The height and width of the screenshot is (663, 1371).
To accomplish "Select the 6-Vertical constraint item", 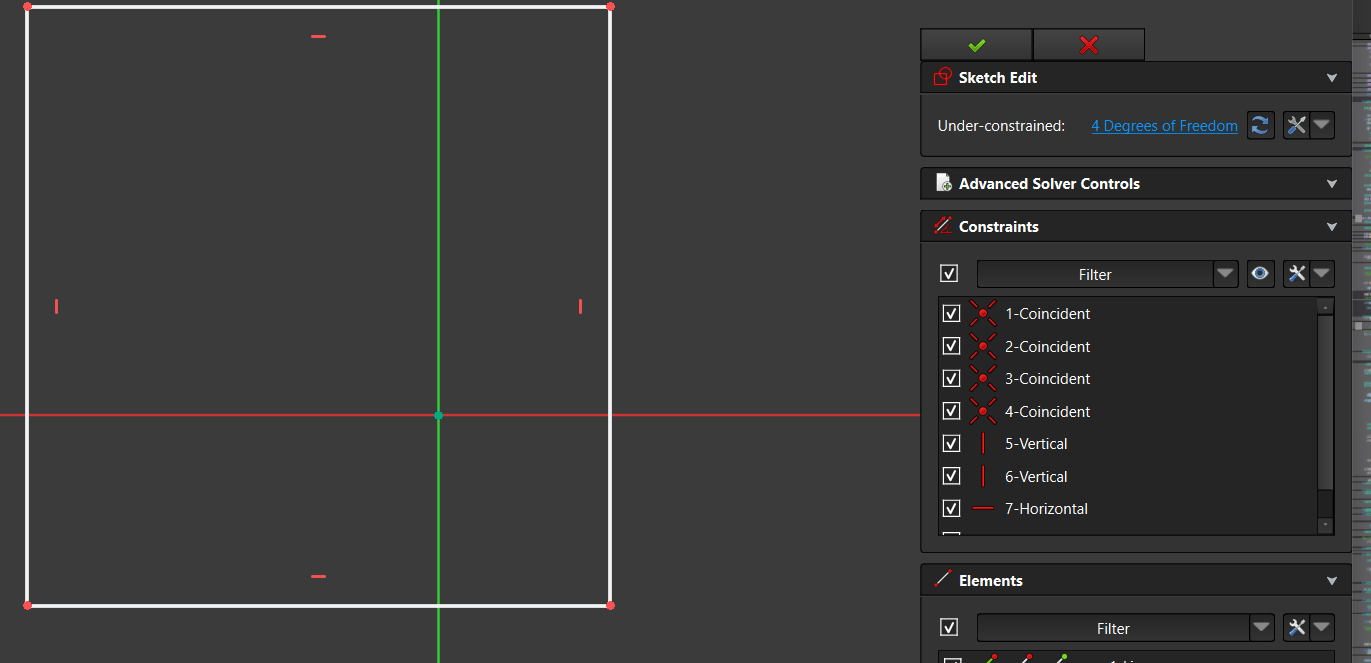I will 1035,477.
